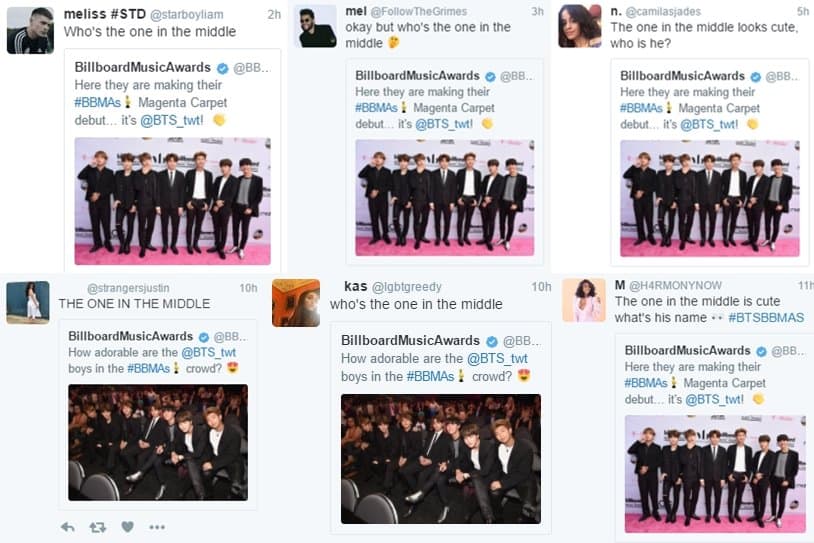Retweet the strangersjustin tweet
This screenshot has height=543, width=814.
pyautogui.click(x=98, y=527)
